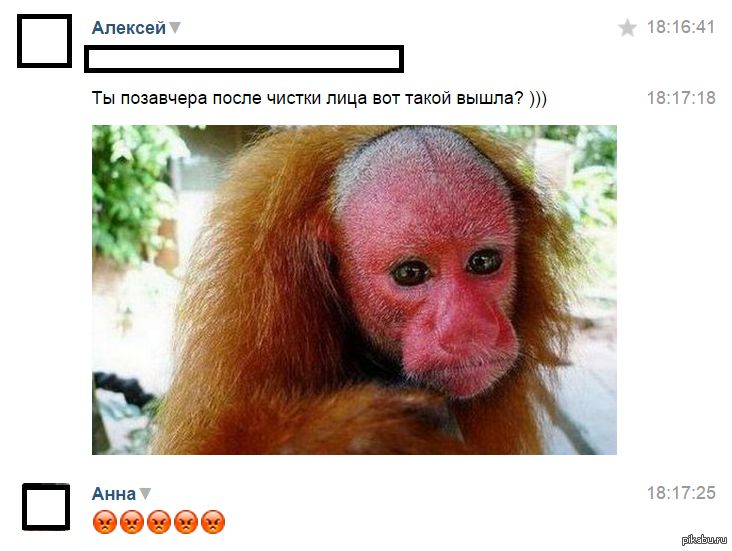
Task: Click the 18:17:25 timestamp
Action: click(681, 493)
